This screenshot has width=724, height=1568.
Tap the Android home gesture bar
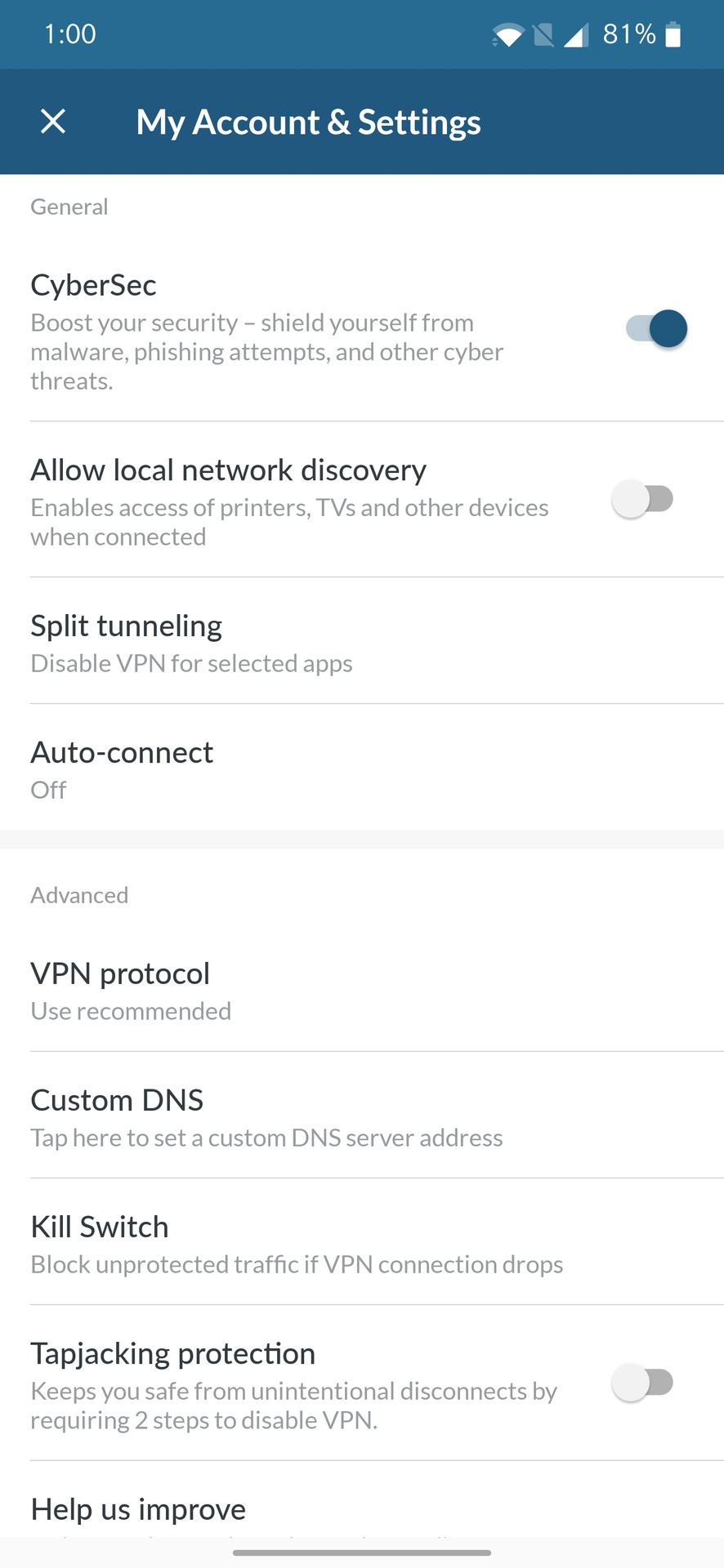click(x=362, y=1552)
